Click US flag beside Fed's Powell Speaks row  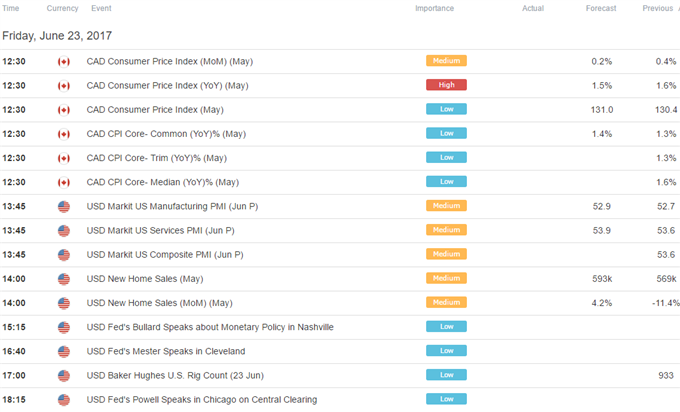[x=64, y=400]
